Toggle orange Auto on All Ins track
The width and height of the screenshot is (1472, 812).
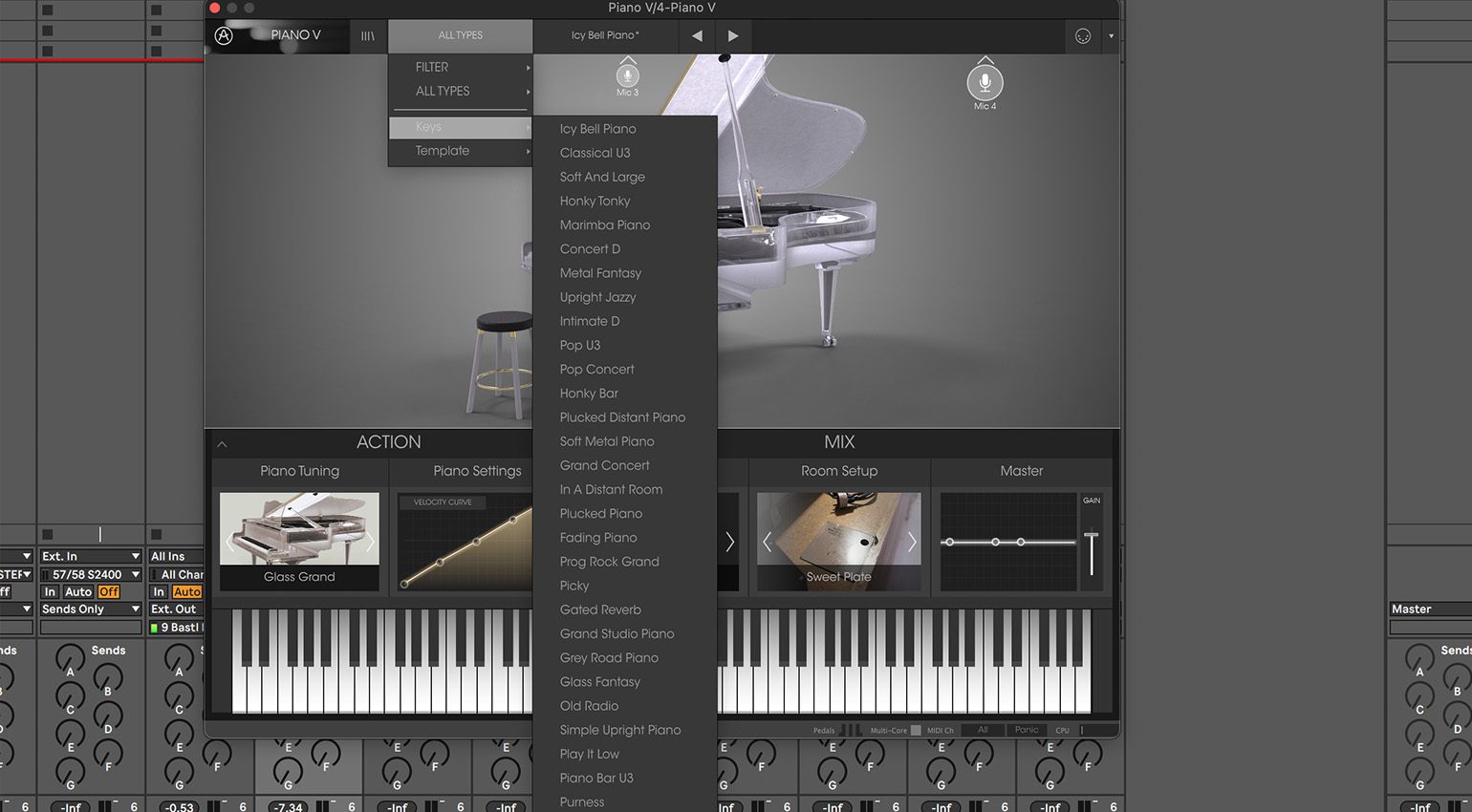pyautogui.click(x=187, y=591)
